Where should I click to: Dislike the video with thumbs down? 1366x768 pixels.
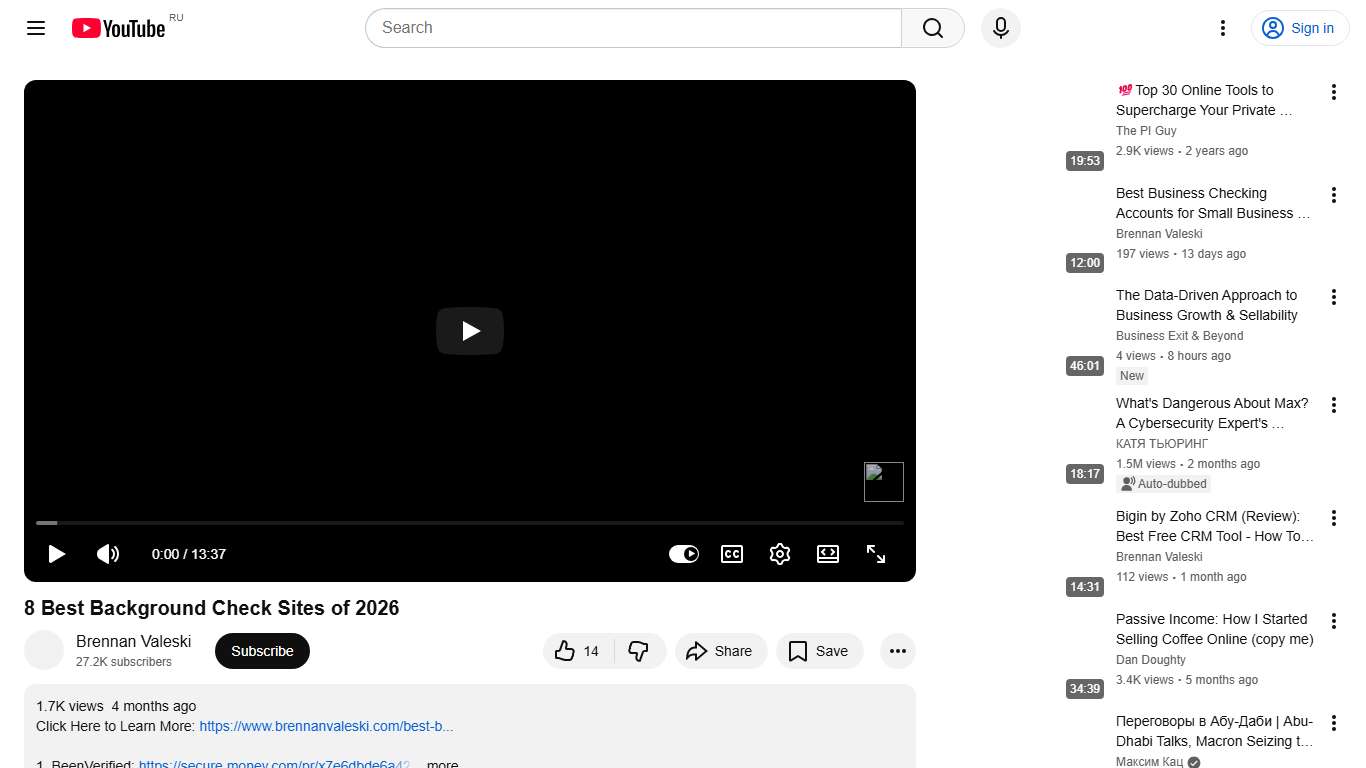point(639,650)
